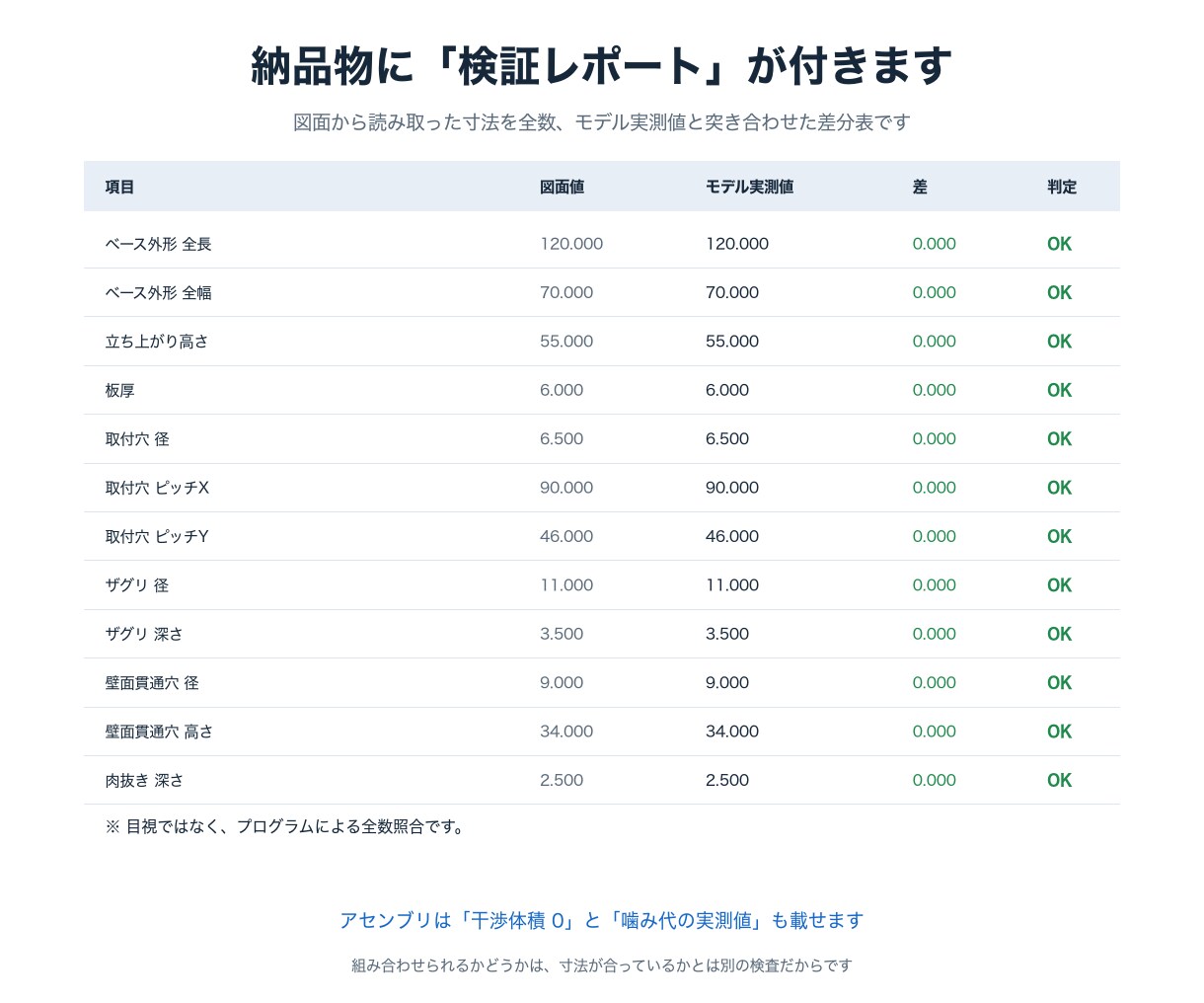
Task: Click the grey drawing value 6.500
Action: 562,438
